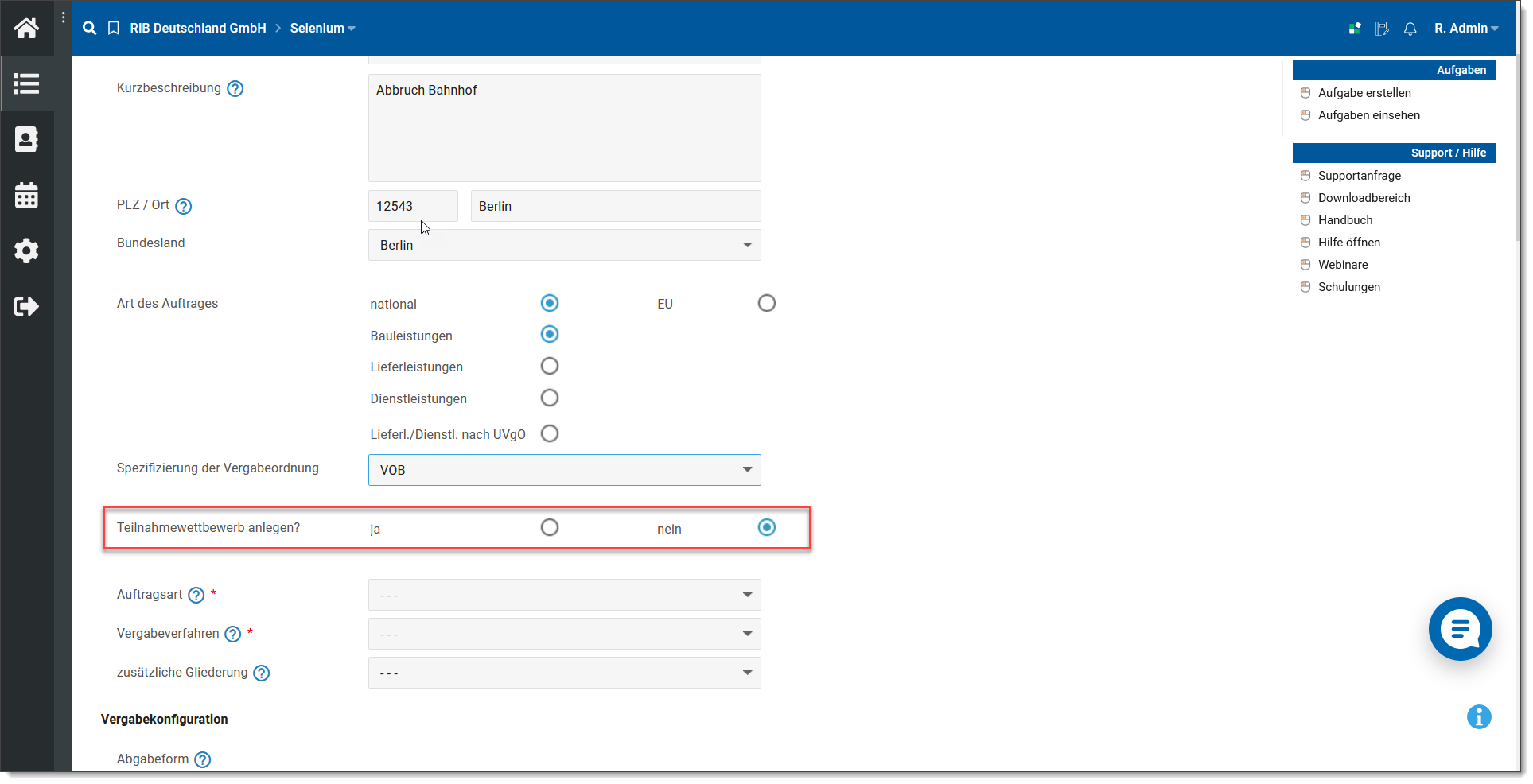Open the Selenium breadcrumb menu
This screenshot has height=784, width=1533.
tap(322, 29)
